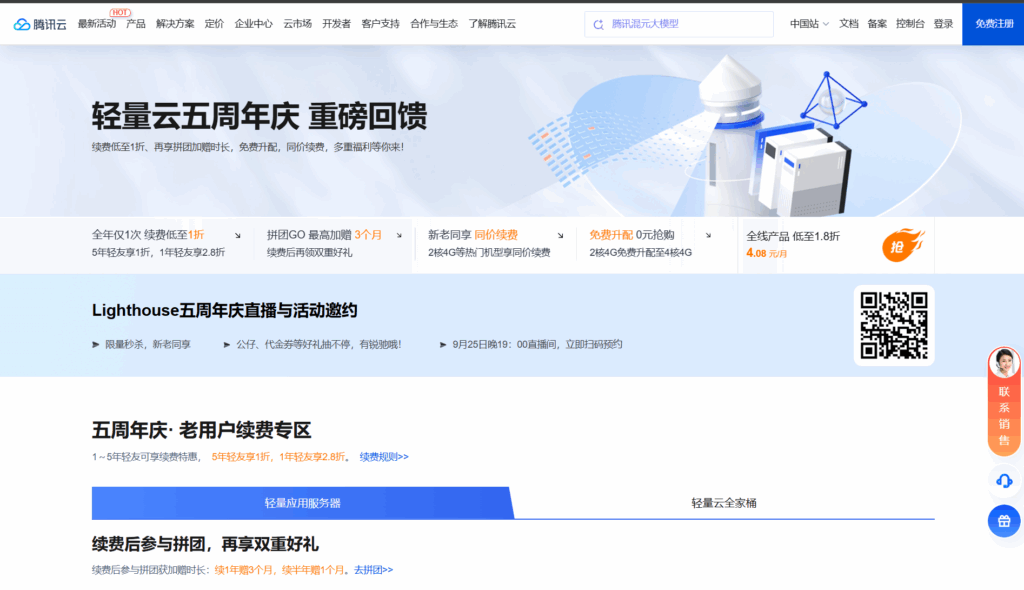1024x590 pixels.
Task: Open the headset customer support icon
Action: [1004, 481]
